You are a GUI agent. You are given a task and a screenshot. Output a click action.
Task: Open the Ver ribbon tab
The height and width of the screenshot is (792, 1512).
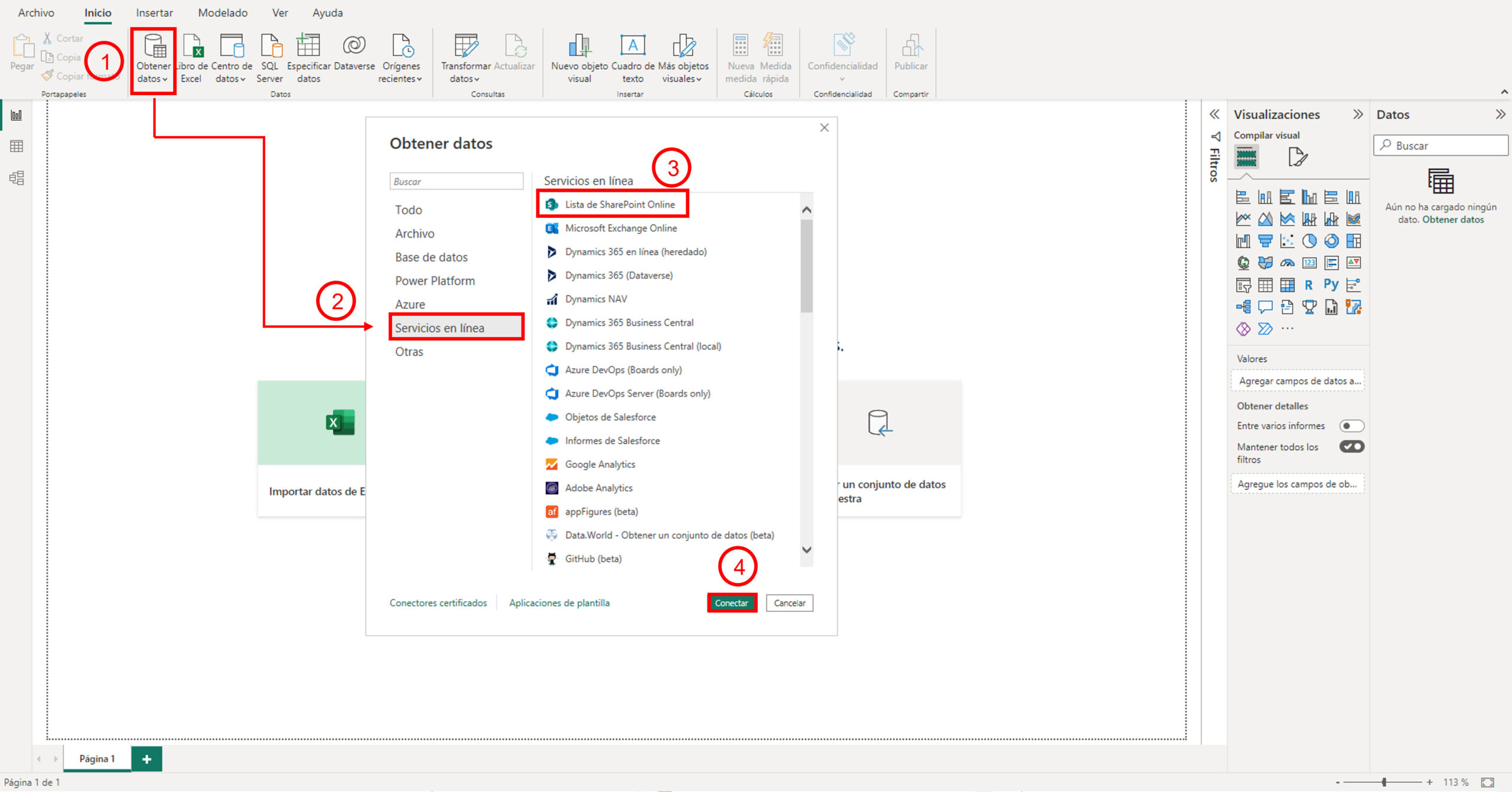[280, 12]
